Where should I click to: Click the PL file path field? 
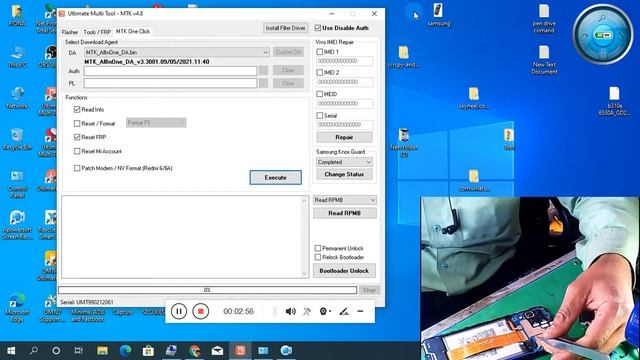(170, 83)
